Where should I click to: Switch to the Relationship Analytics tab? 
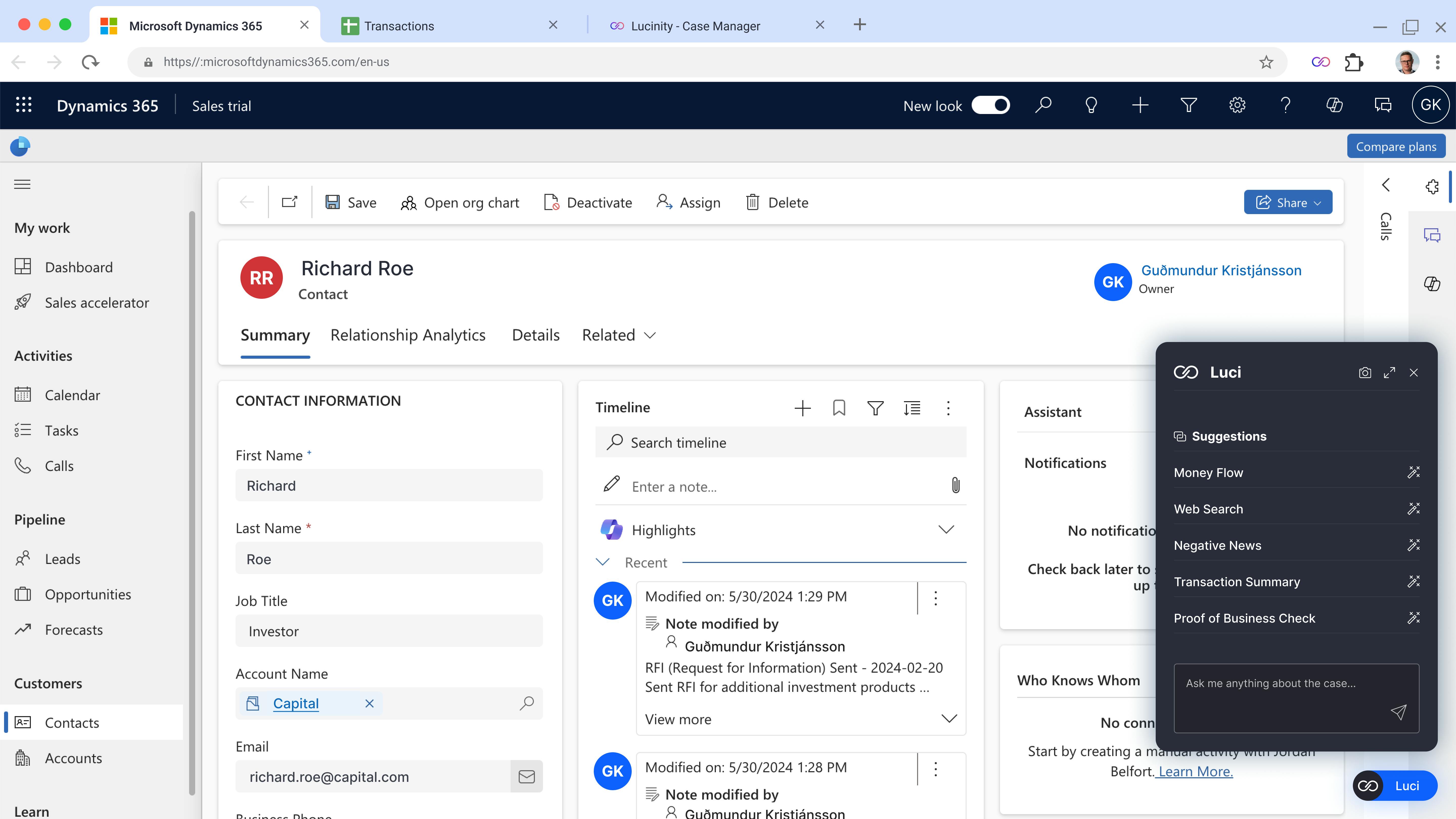click(407, 335)
